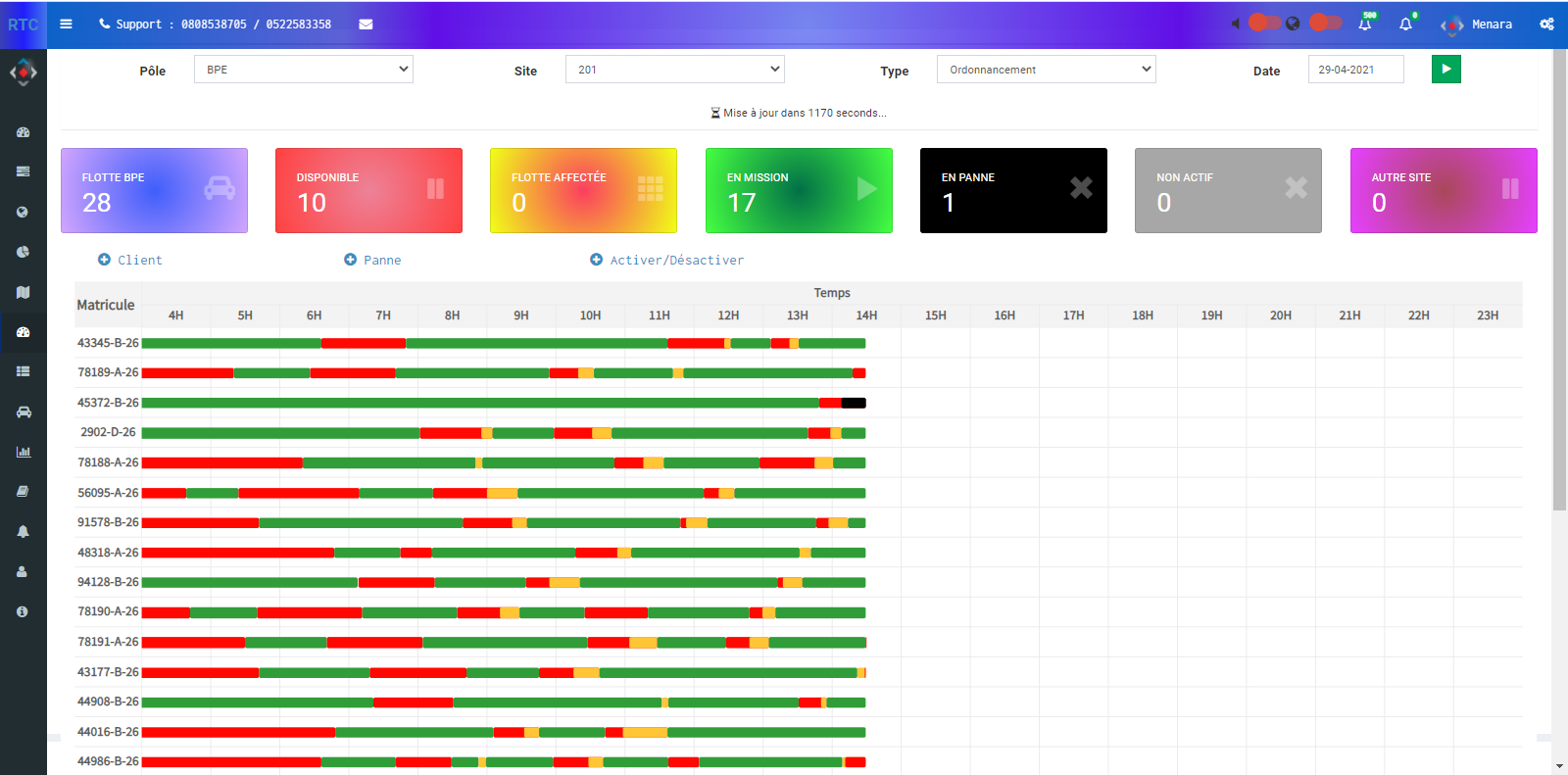
Task: Toggle the switch next to globe icon
Action: [1325, 23]
